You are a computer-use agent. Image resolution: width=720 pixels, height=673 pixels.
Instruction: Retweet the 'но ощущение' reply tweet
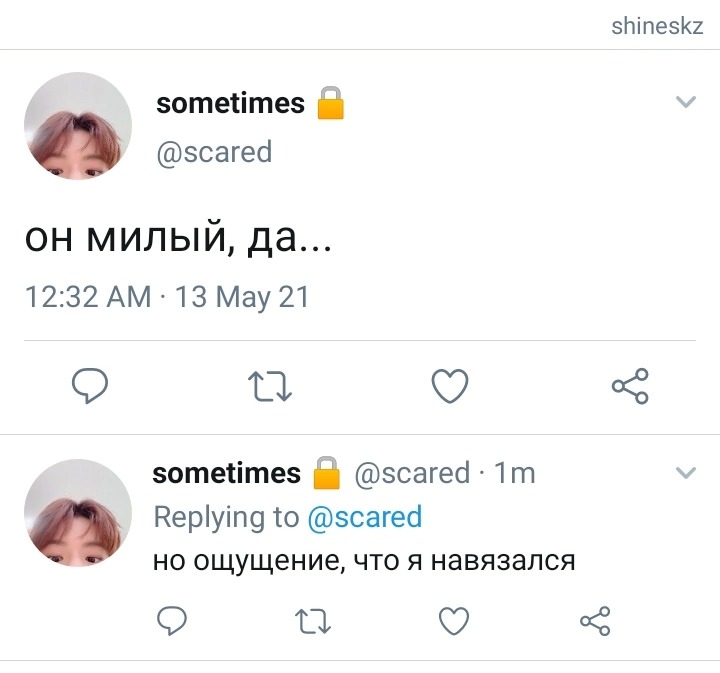313,621
